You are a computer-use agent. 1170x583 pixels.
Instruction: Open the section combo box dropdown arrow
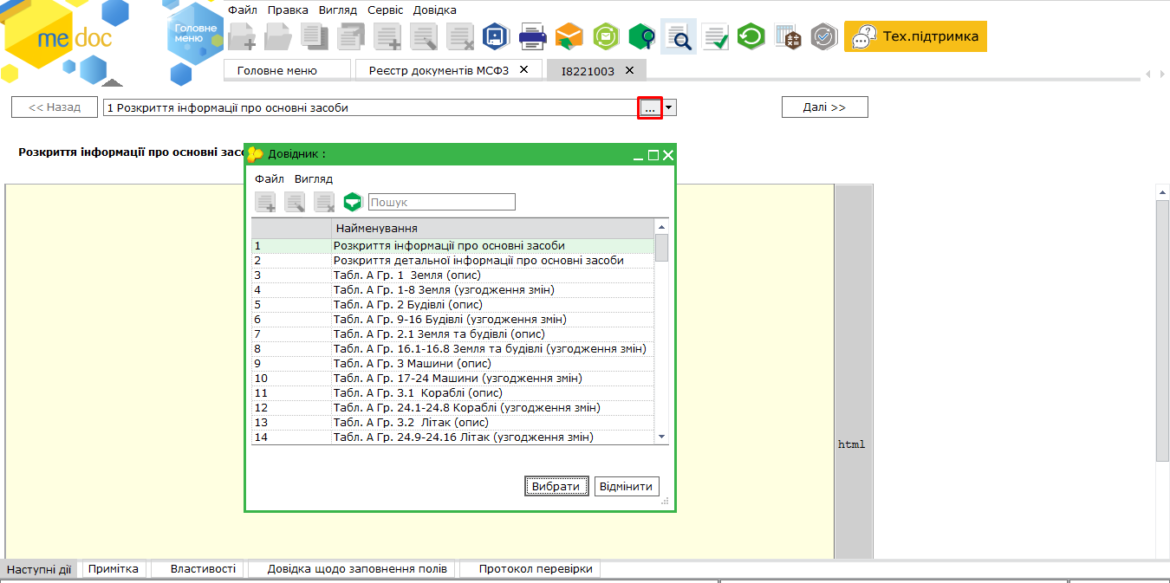pos(669,107)
